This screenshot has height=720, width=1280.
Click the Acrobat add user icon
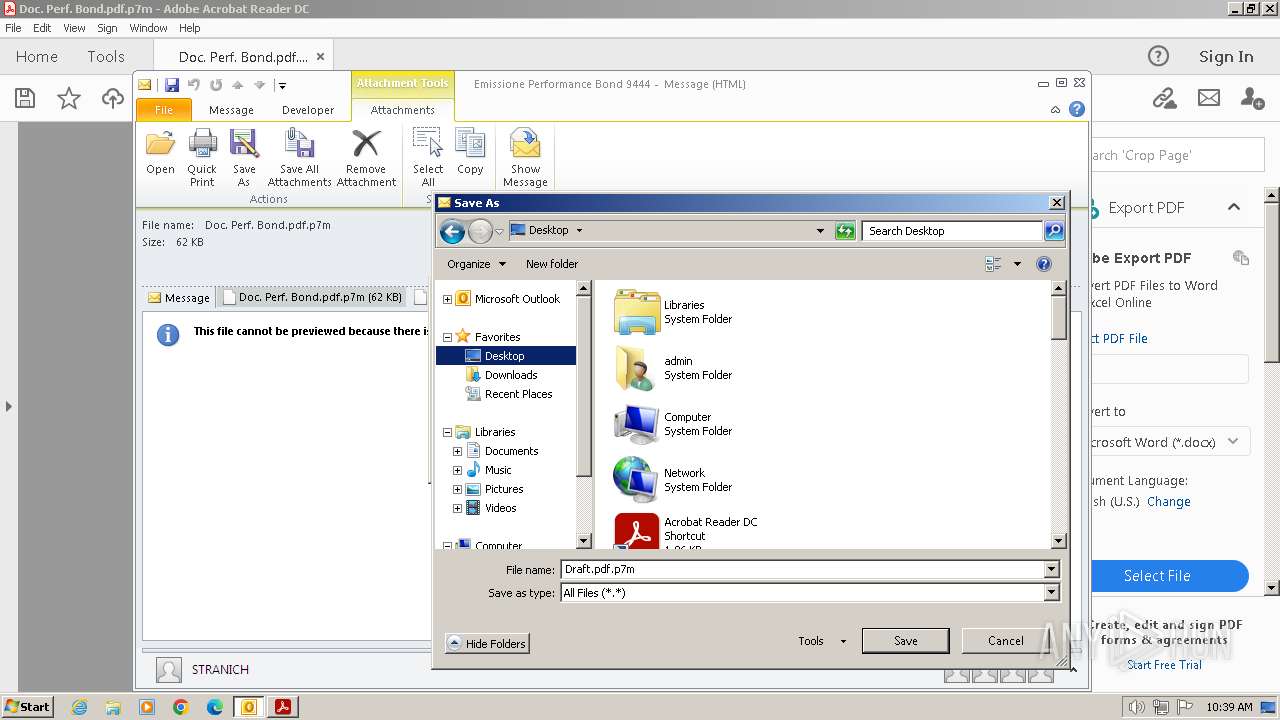[x=1252, y=98]
